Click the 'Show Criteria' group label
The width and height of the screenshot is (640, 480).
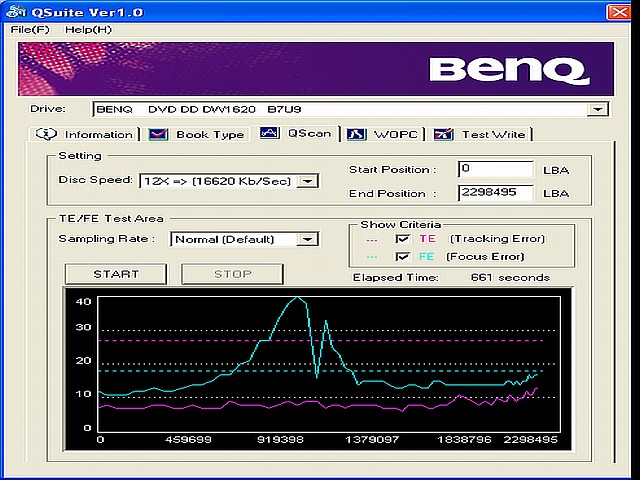[400, 224]
